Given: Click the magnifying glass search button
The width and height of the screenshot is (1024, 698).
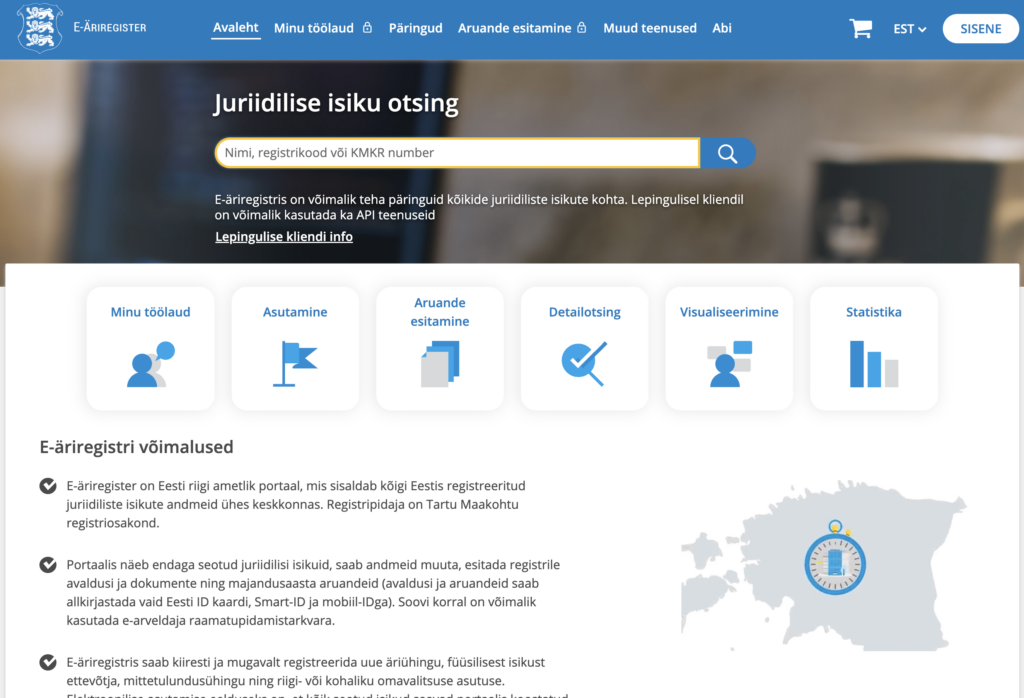Looking at the screenshot, I should point(728,153).
